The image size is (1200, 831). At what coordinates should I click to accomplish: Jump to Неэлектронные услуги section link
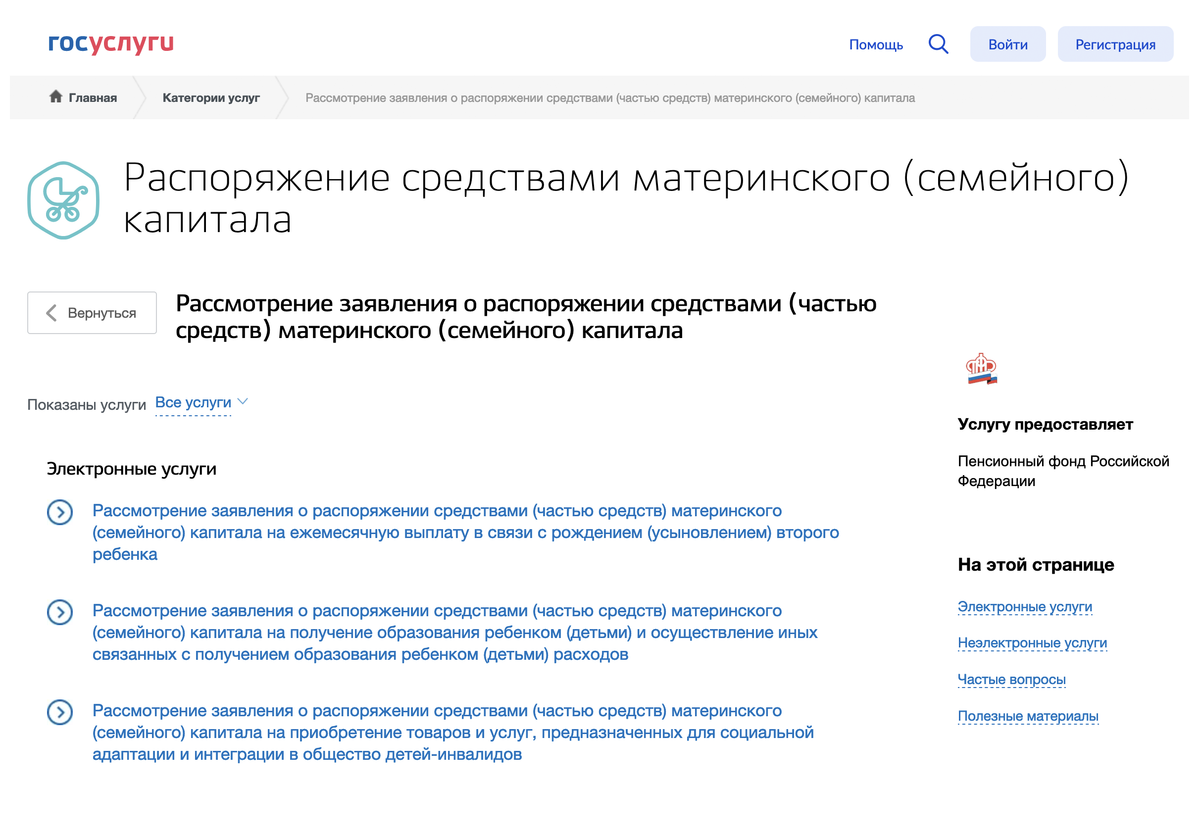[x=1032, y=643]
